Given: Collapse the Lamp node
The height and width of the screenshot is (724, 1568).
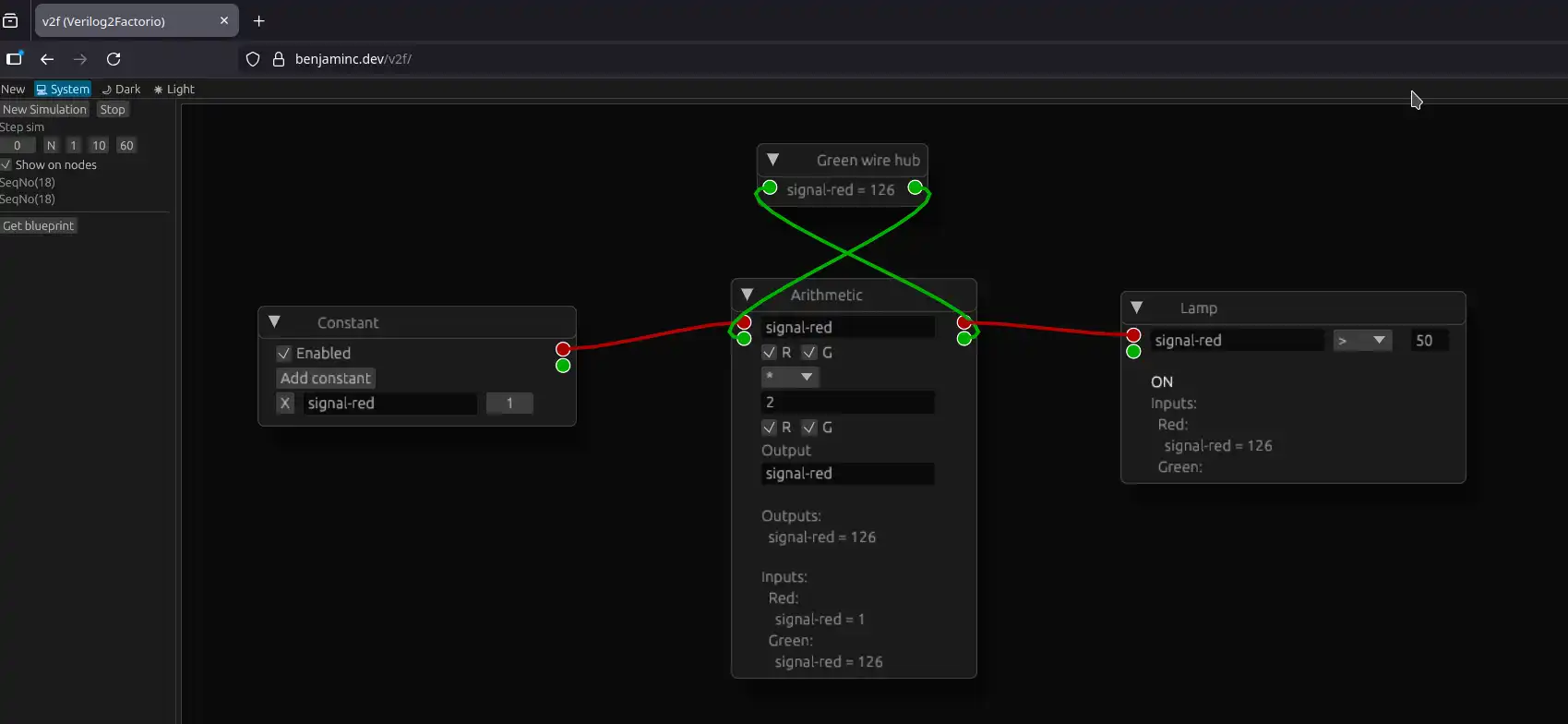Looking at the screenshot, I should click(x=1137, y=308).
